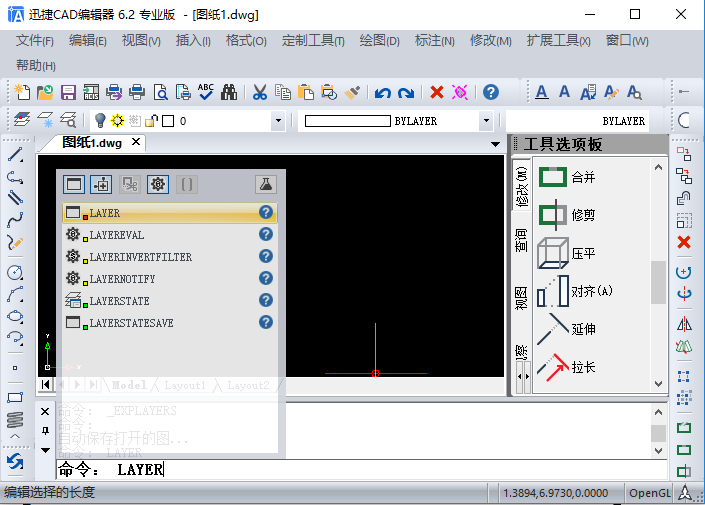Cut selection with the scissors icon
The width and height of the screenshot is (705, 505).
click(259, 92)
